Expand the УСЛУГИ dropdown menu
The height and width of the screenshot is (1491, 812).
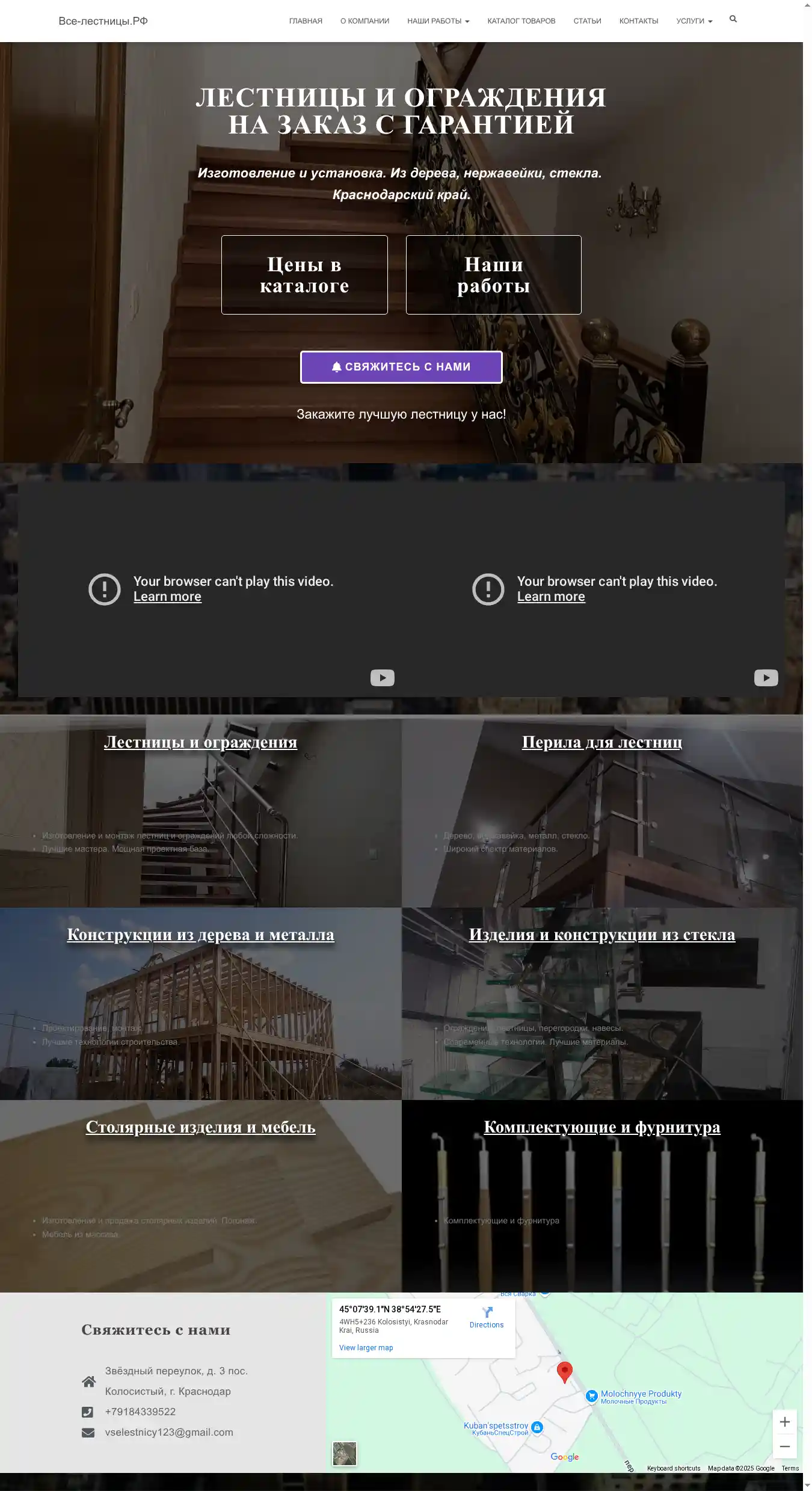click(694, 21)
